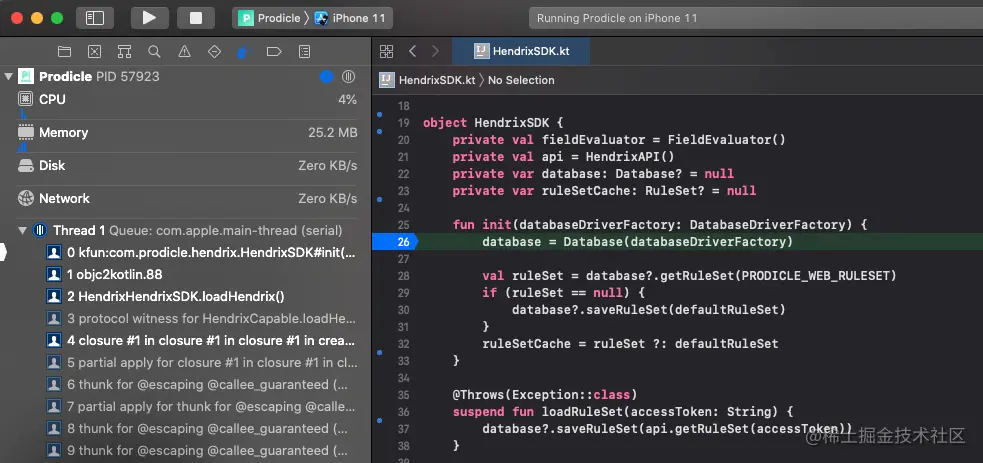Select the Memory gauge row
The image size is (983, 463).
(x=186, y=132)
